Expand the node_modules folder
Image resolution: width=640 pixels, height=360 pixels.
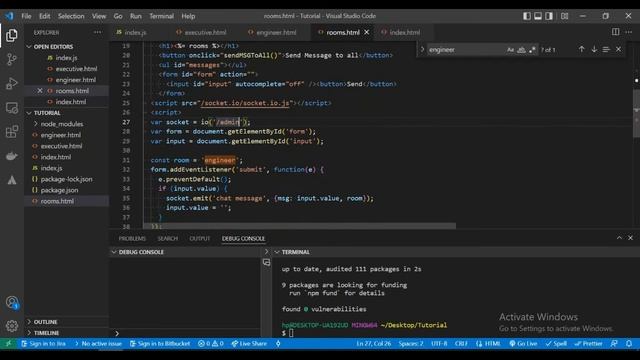click(x=62, y=124)
